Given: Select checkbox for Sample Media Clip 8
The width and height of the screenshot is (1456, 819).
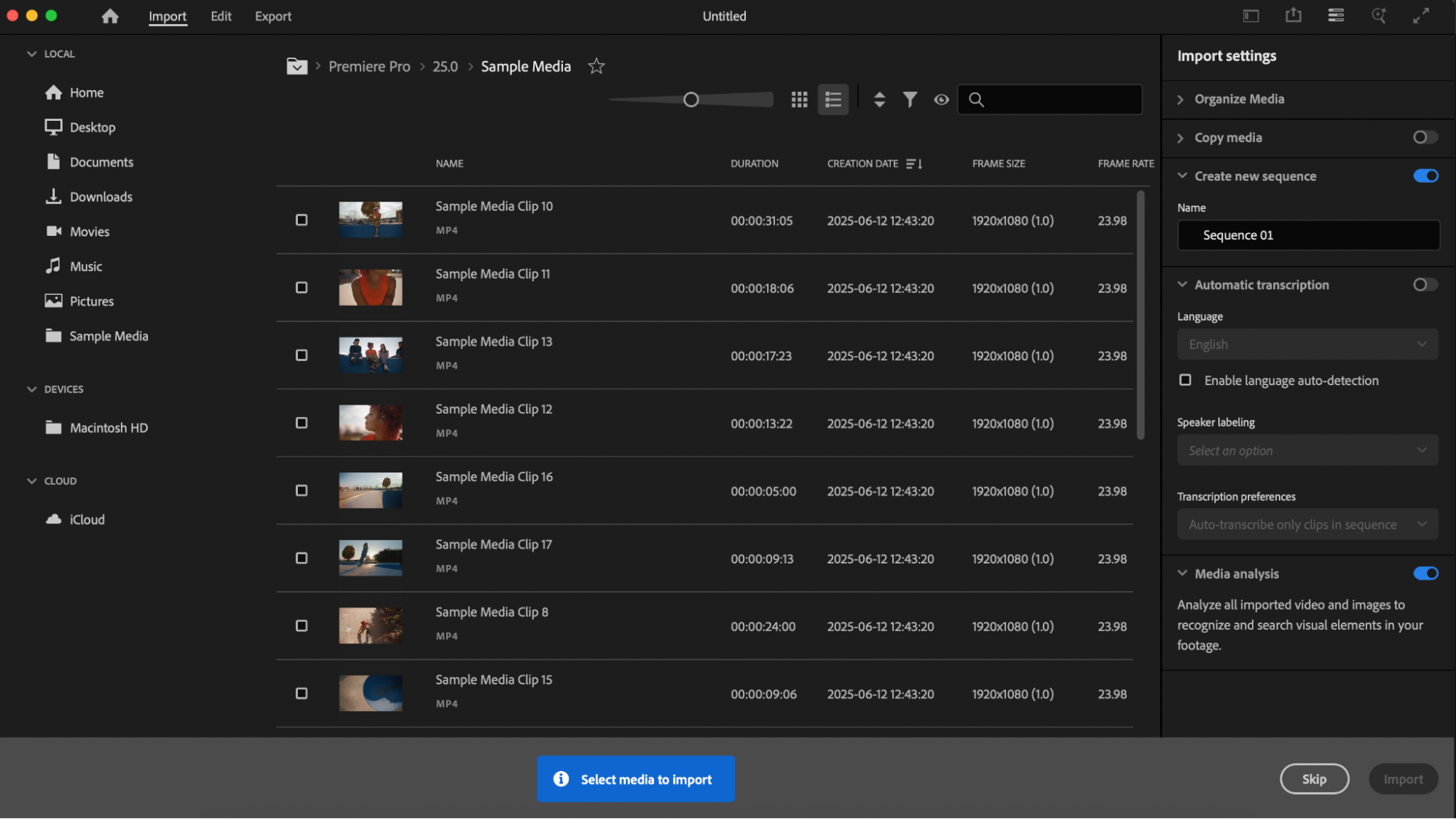Looking at the screenshot, I should click(302, 626).
